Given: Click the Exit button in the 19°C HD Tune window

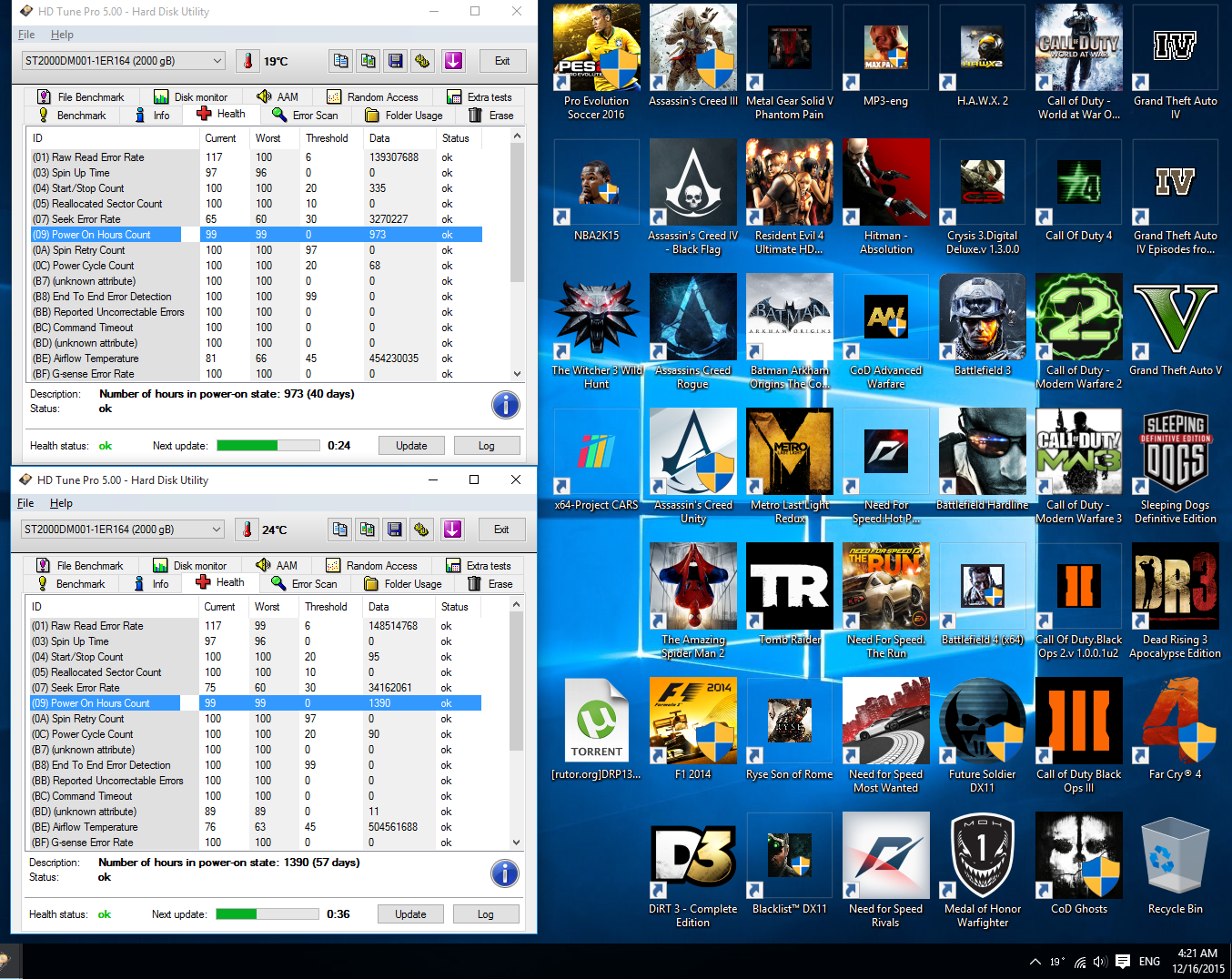Looking at the screenshot, I should [x=502, y=61].
